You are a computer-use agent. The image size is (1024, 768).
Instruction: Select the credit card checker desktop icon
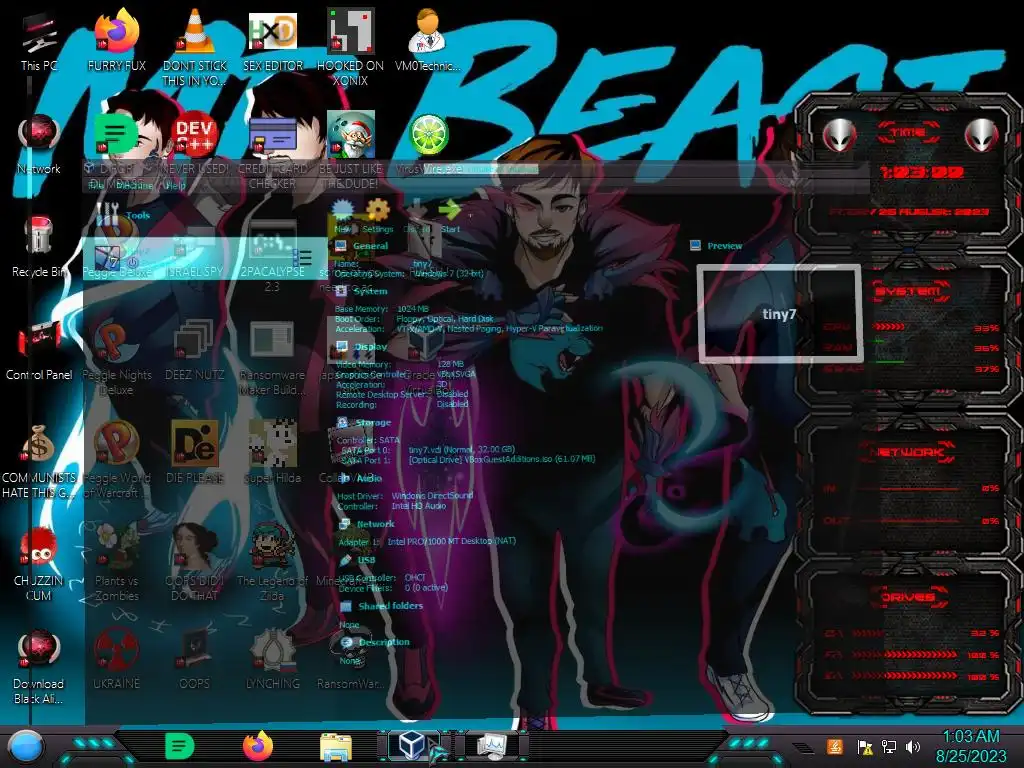coord(272,136)
